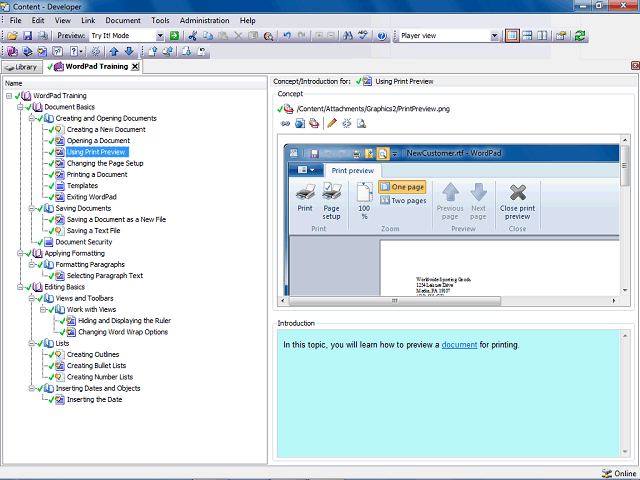Click the Undo arrow icon
Screen dimensions: 640x480
(287, 36)
